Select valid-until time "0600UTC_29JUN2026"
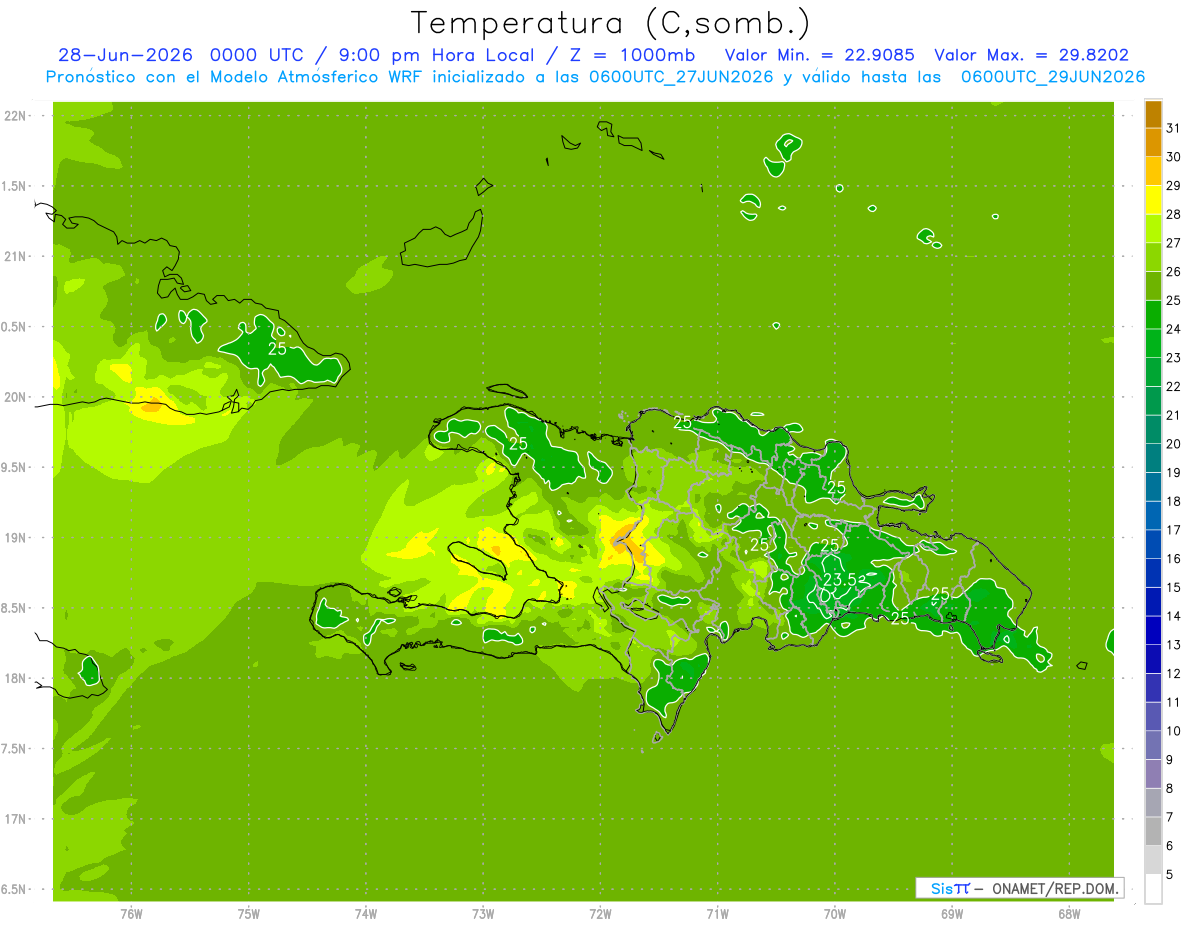This screenshot has height=927, width=1200. [1053, 77]
